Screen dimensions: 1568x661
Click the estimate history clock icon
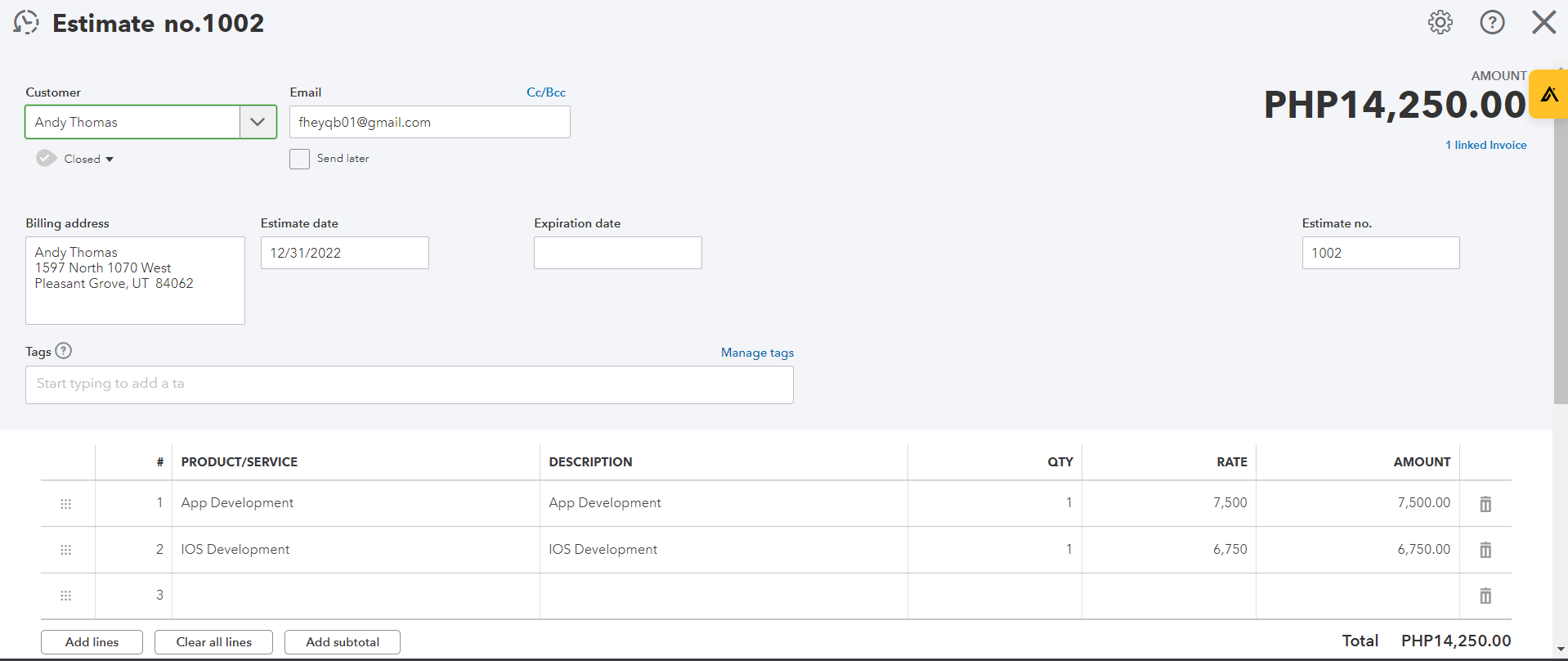click(26, 22)
